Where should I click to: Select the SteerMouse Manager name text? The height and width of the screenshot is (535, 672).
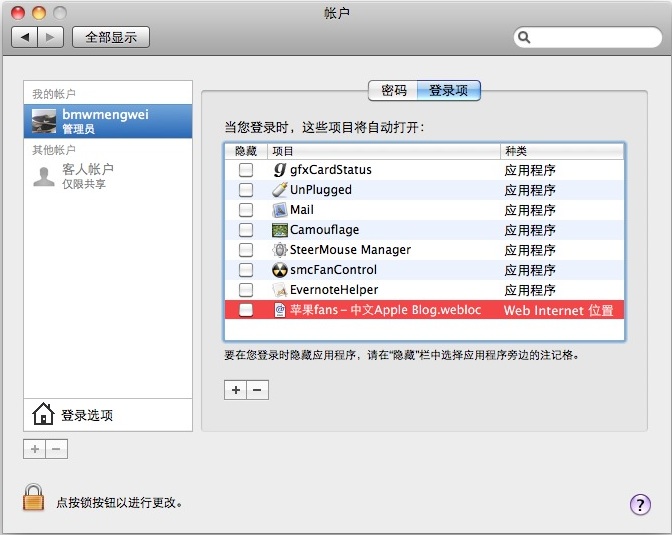point(350,249)
